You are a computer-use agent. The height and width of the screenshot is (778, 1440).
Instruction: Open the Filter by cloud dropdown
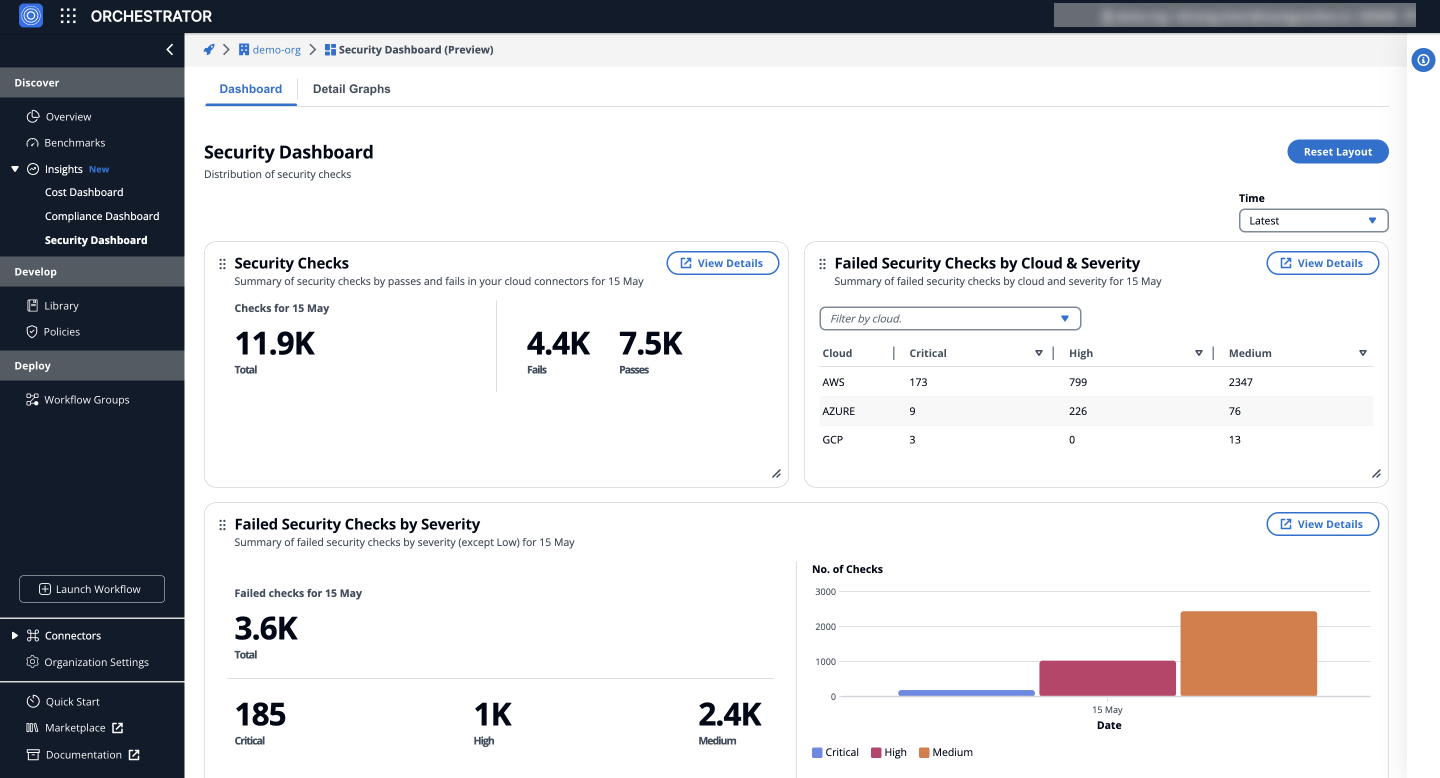[949, 317]
